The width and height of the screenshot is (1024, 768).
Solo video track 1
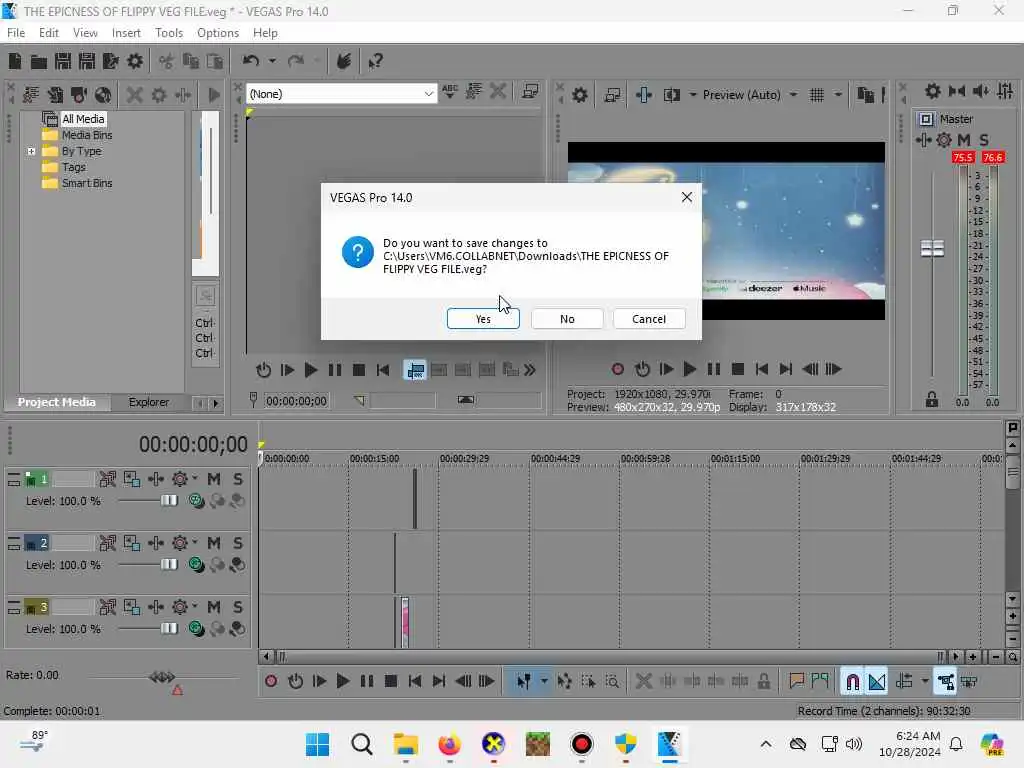(238, 479)
